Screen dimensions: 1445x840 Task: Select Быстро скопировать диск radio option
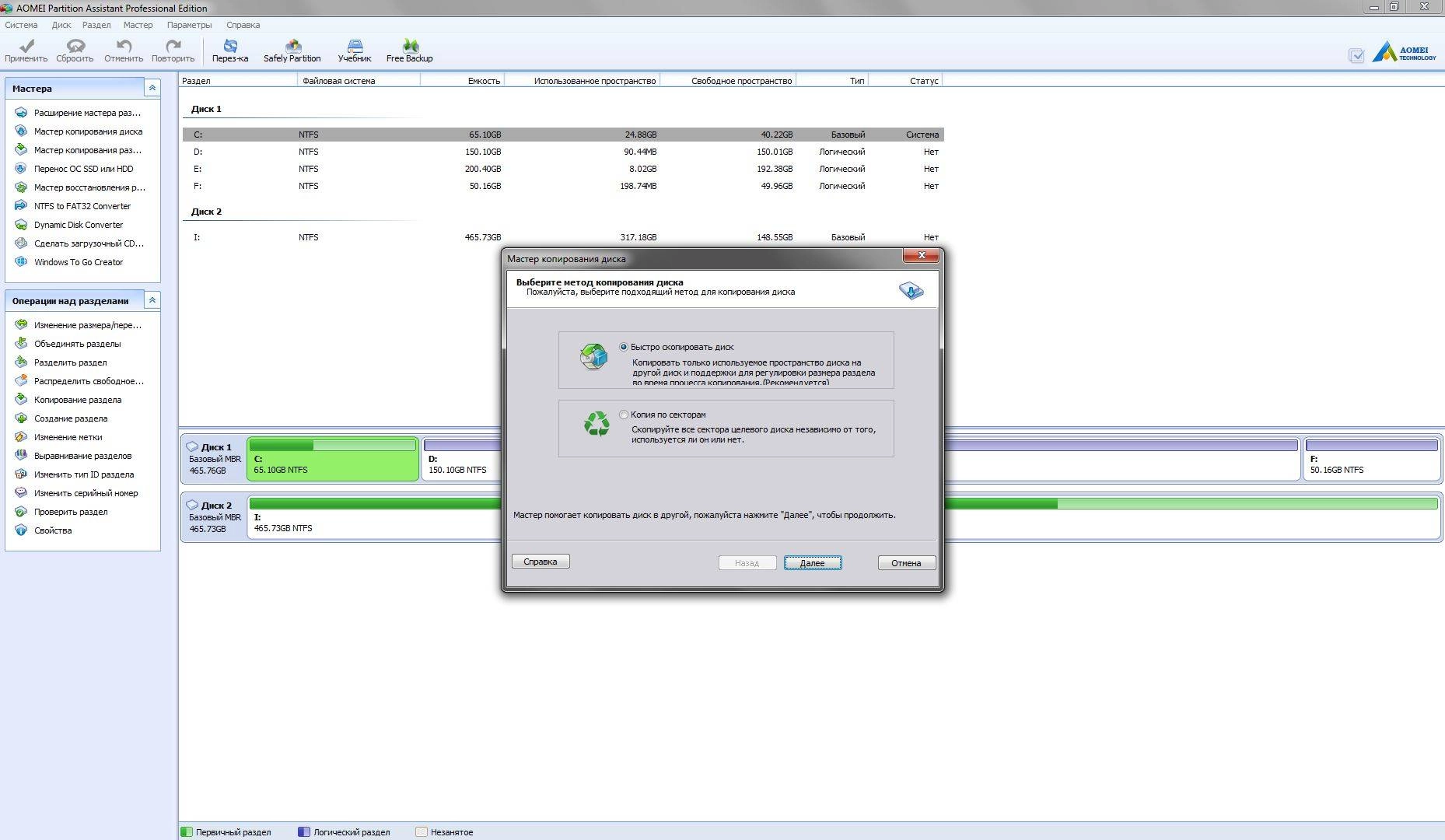click(x=624, y=347)
